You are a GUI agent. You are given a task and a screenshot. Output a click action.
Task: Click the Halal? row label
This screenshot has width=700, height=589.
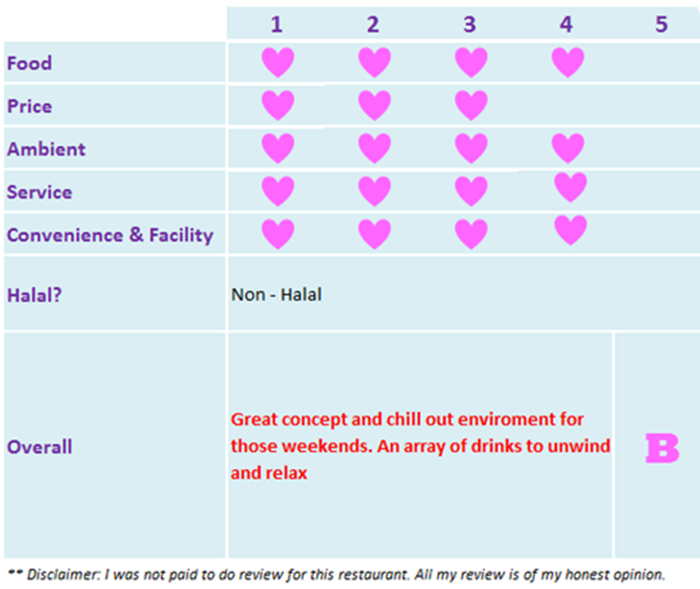pyautogui.click(x=30, y=294)
